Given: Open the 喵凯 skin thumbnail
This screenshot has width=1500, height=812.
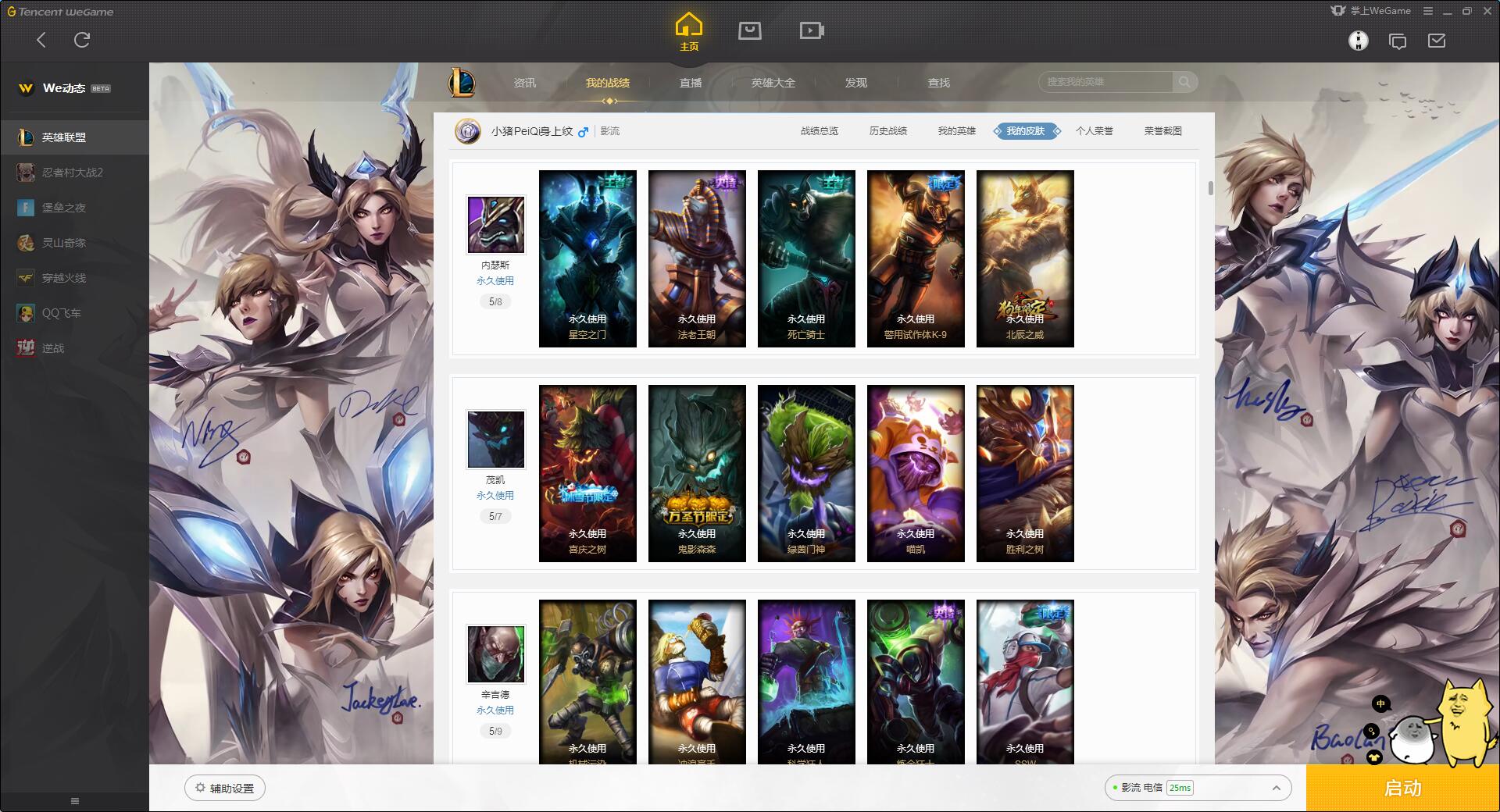Looking at the screenshot, I should pos(916,473).
